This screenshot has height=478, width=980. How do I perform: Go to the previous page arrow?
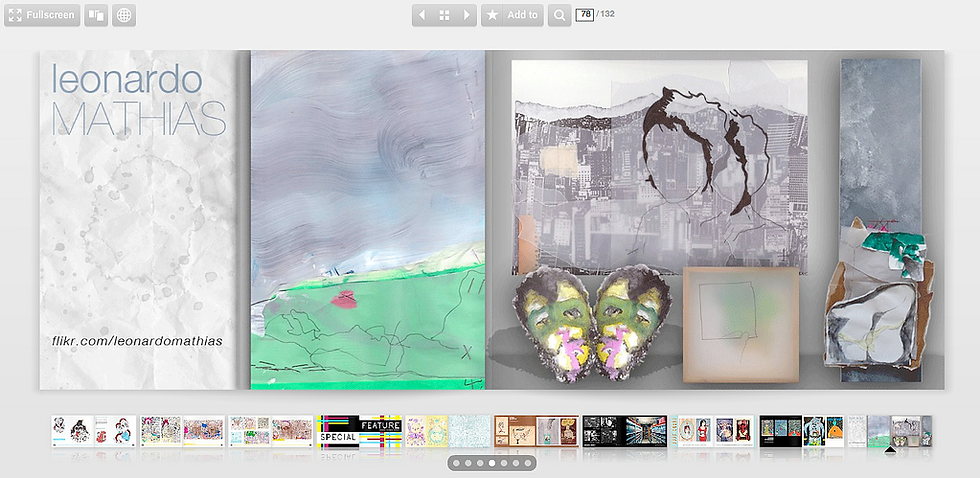422,15
